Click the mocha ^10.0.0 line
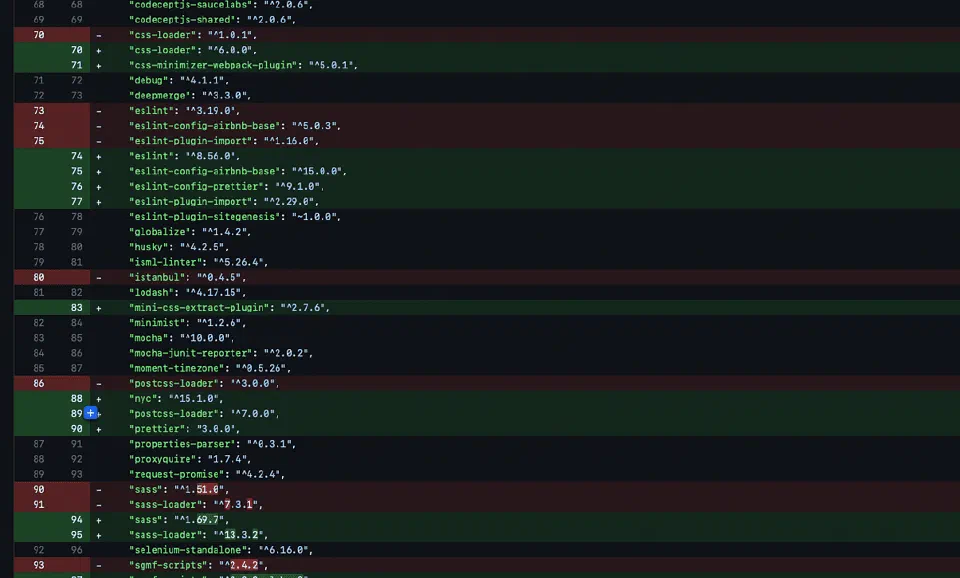The width and height of the screenshot is (960, 578). (x=487, y=338)
